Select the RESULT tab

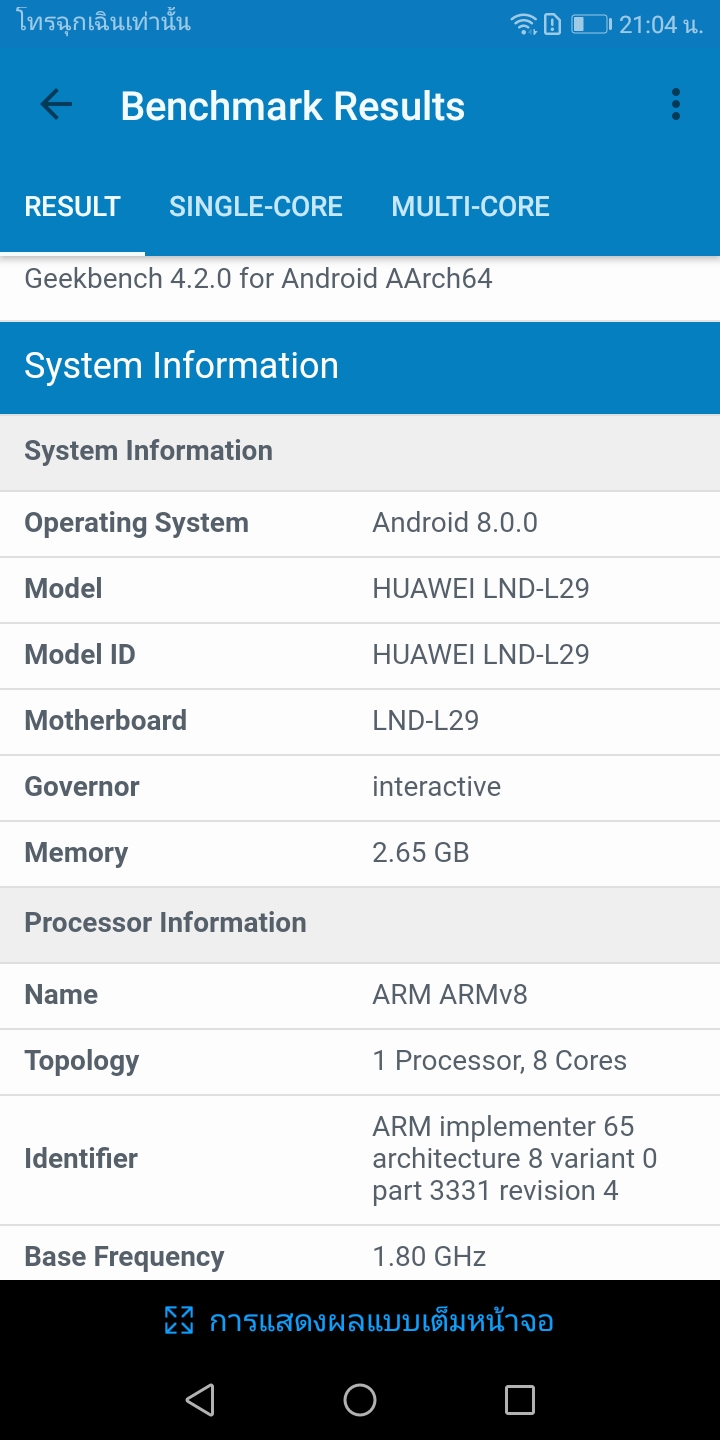click(x=72, y=207)
